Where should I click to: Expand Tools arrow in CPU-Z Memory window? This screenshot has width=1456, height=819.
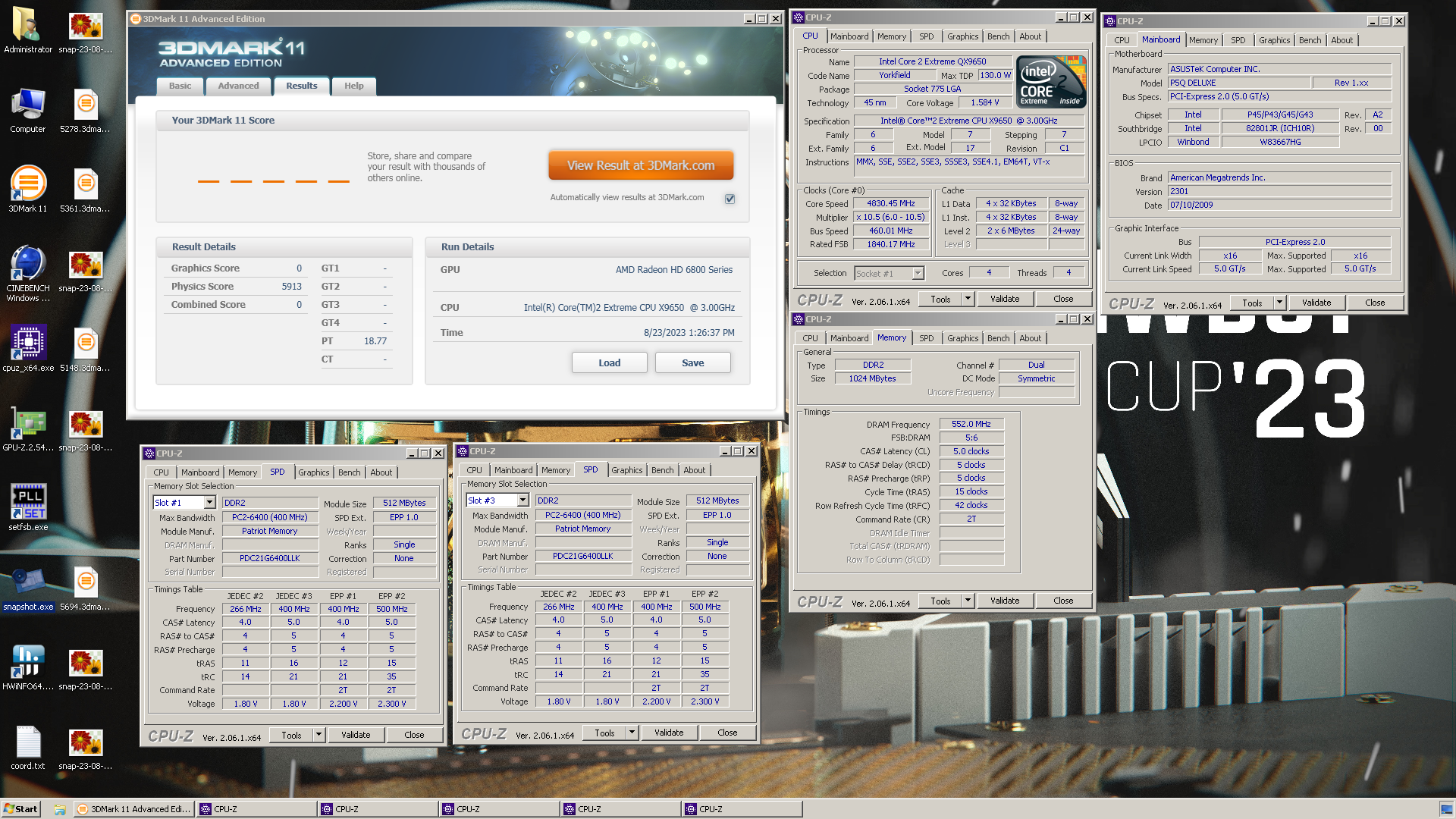pyautogui.click(x=968, y=601)
